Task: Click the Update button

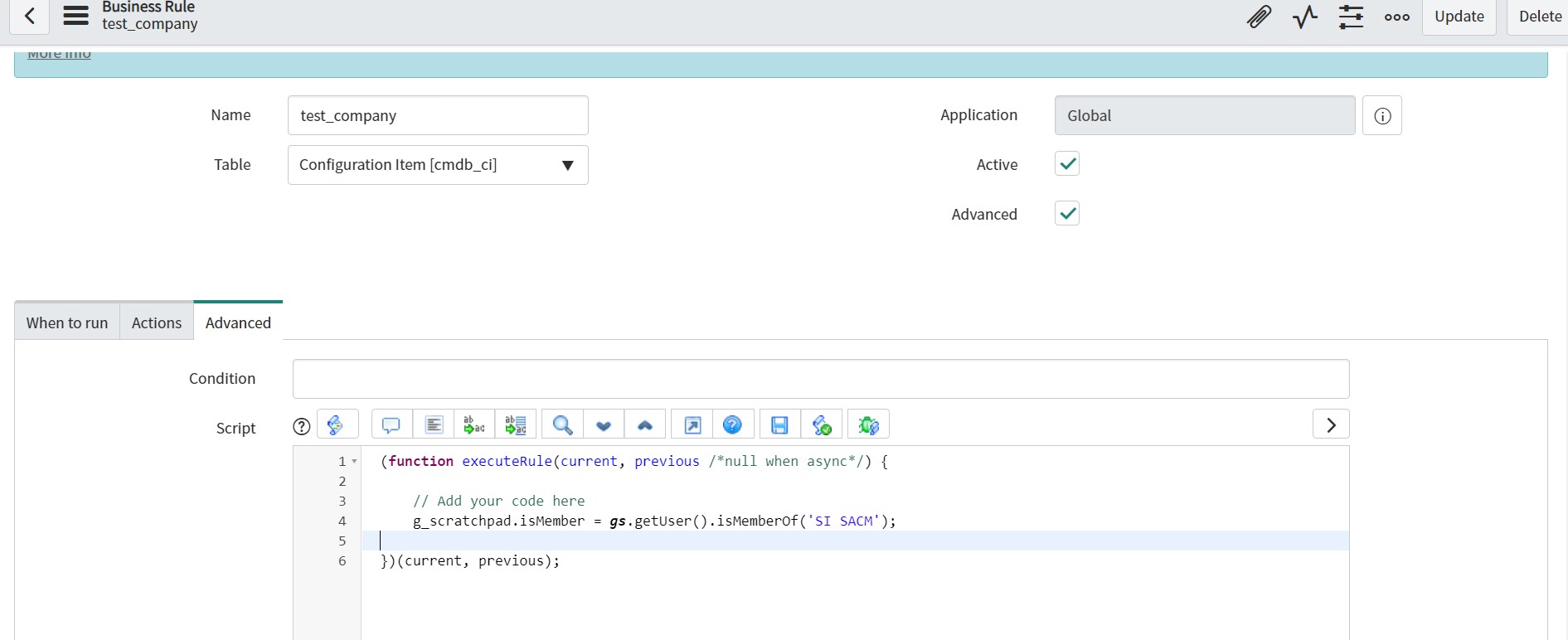Action: coord(1459,17)
